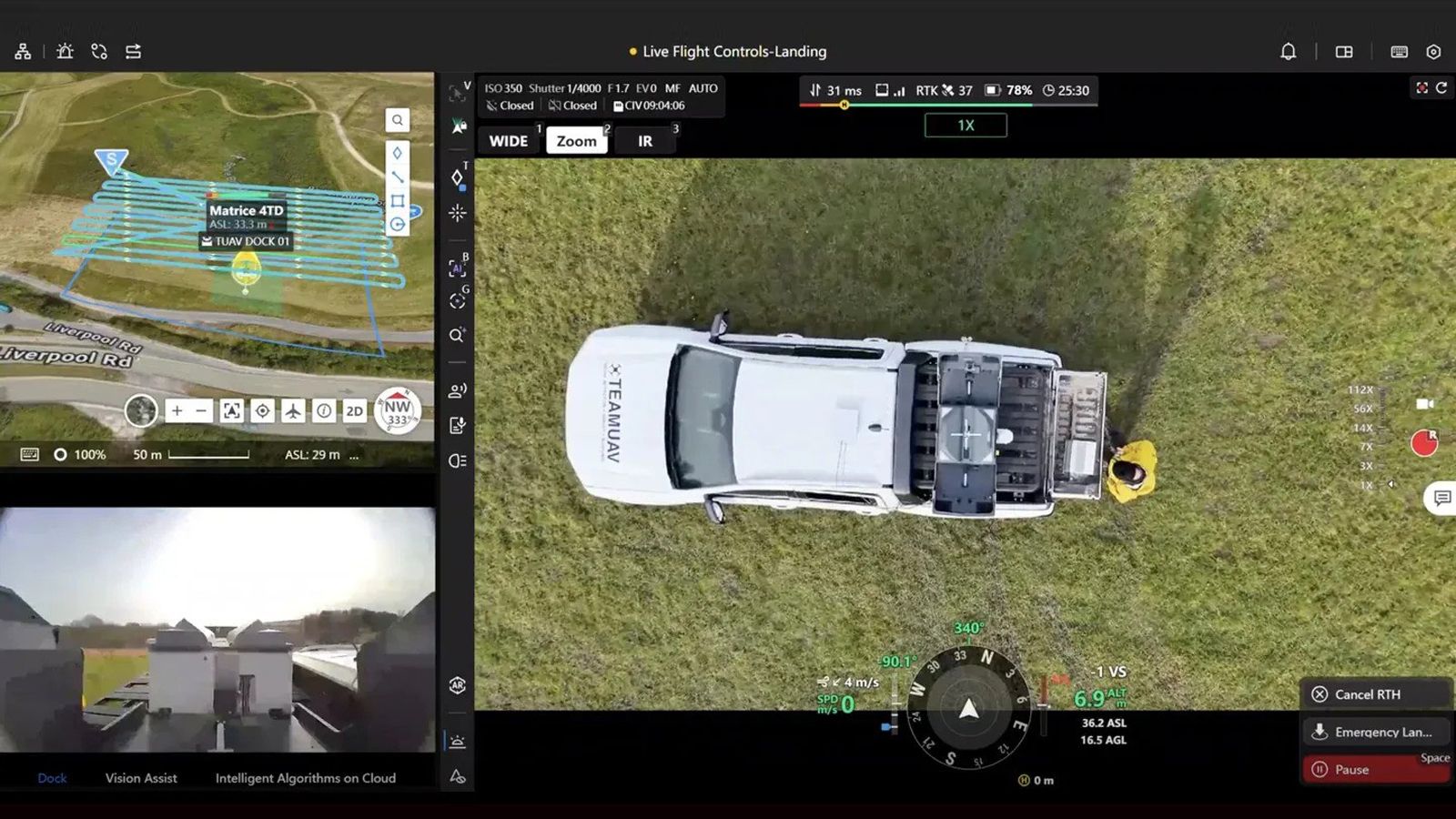The height and width of the screenshot is (819, 1456).
Task: Click the refresh livestream icon
Action: (1441, 88)
